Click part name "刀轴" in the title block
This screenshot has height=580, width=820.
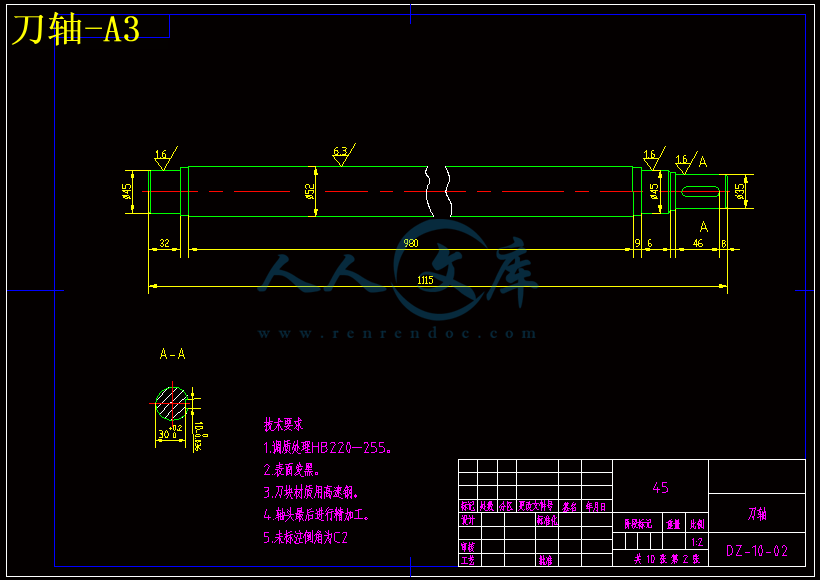[757, 514]
